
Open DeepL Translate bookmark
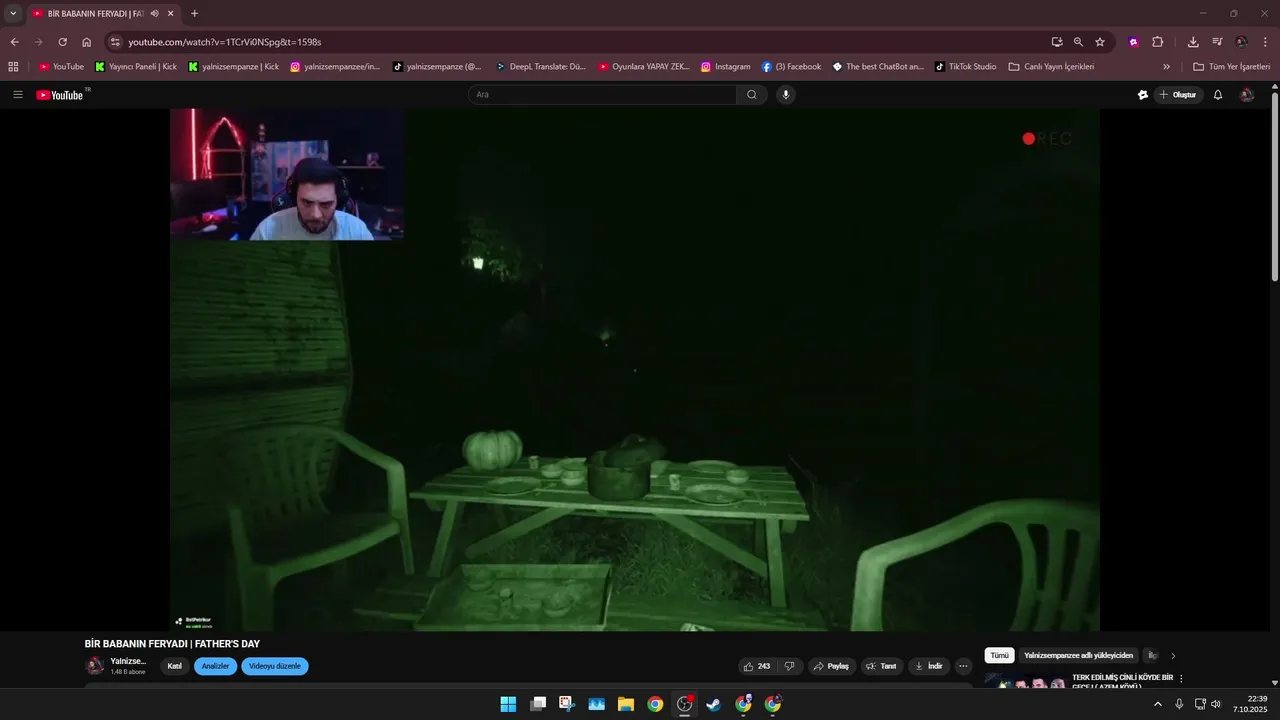click(541, 67)
